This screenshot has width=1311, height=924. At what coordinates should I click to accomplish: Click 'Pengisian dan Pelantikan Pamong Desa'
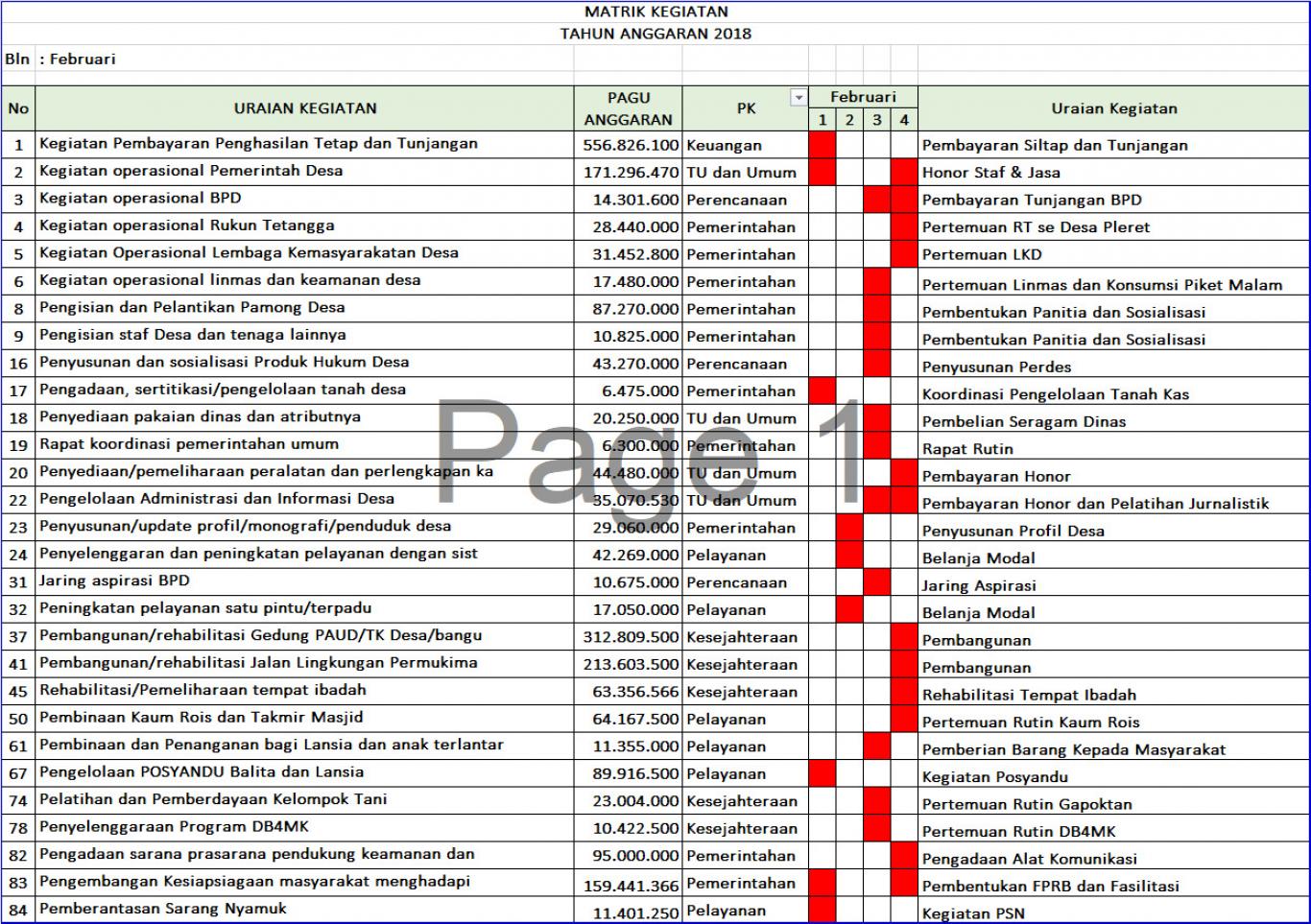[x=305, y=308]
